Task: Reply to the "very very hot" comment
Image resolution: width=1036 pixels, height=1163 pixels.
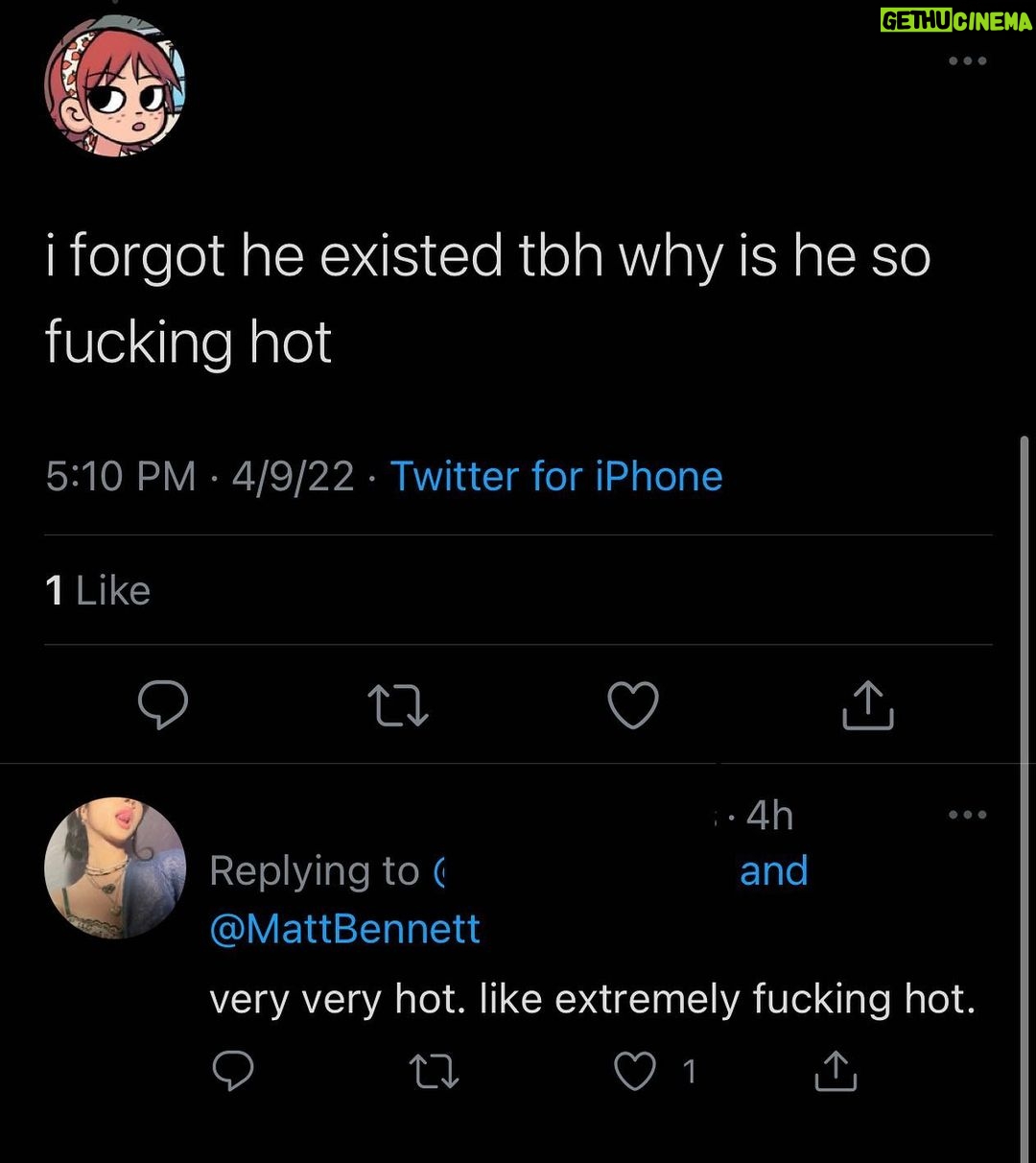Action: [x=233, y=1072]
